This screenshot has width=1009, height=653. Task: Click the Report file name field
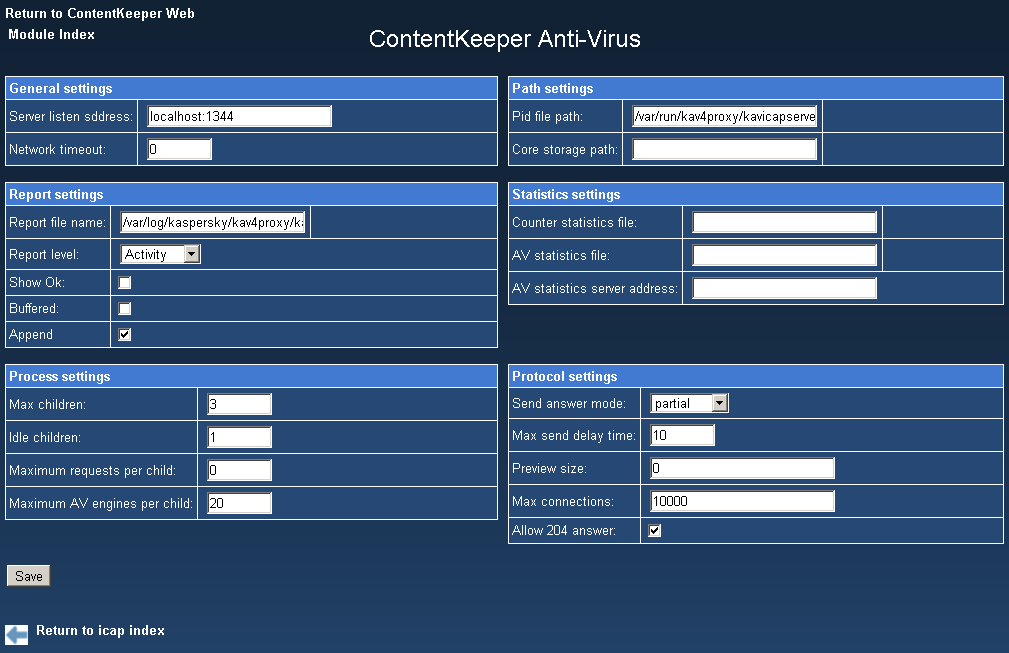213,223
